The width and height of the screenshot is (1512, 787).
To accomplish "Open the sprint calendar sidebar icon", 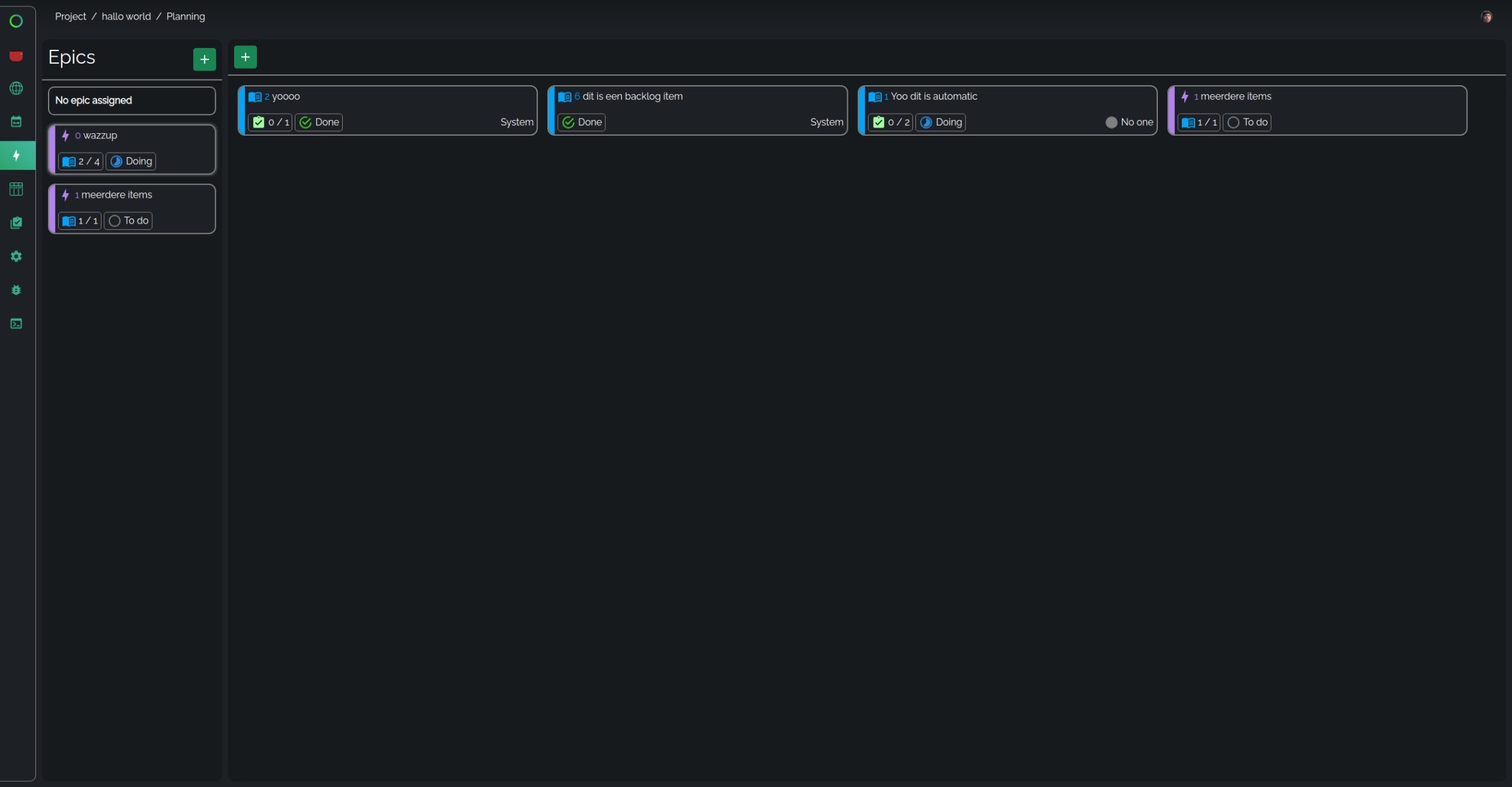I will click(16, 122).
